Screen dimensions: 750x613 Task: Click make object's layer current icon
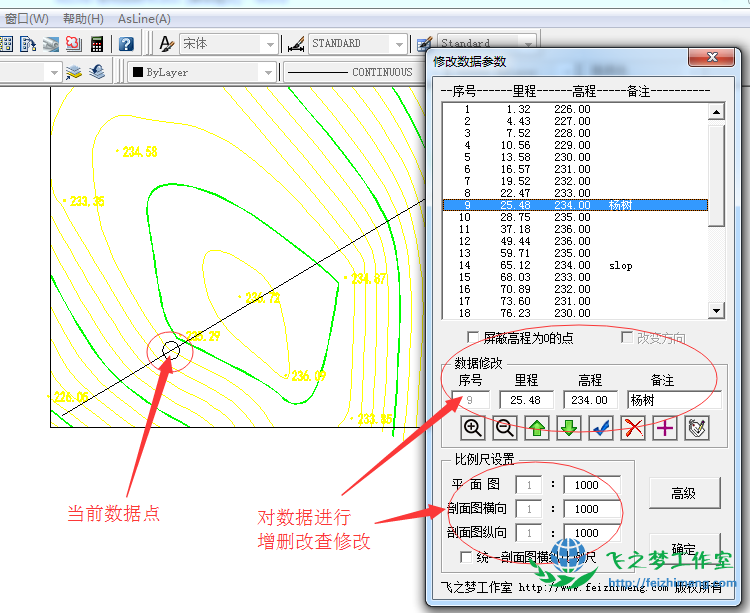pyautogui.click(x=74, y=72)
